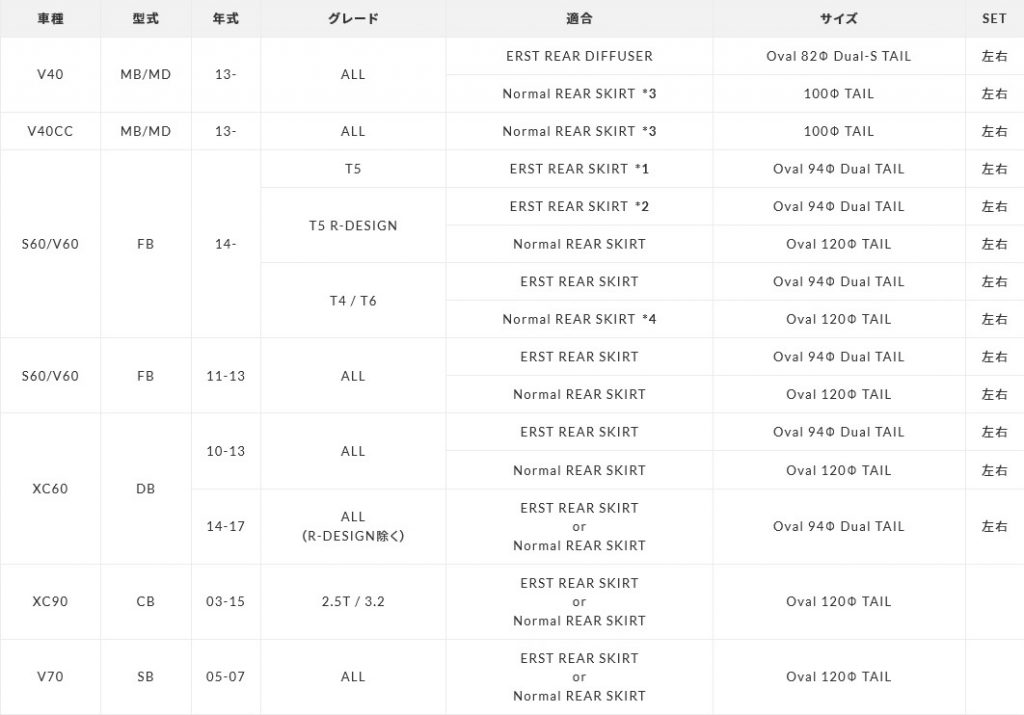The image size is (1024, 715).
Task: Click the 05-07 year cell
Action: [x=227, y=677]
